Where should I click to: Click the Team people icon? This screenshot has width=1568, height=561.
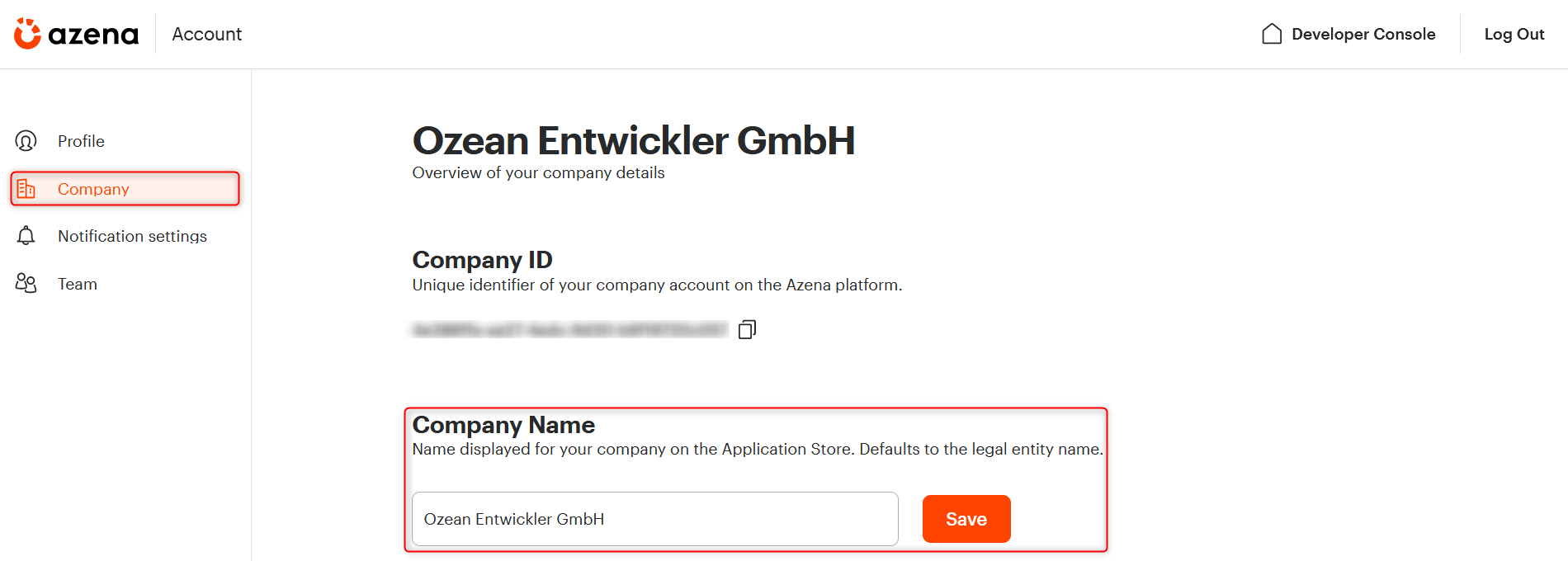point(26,284)
